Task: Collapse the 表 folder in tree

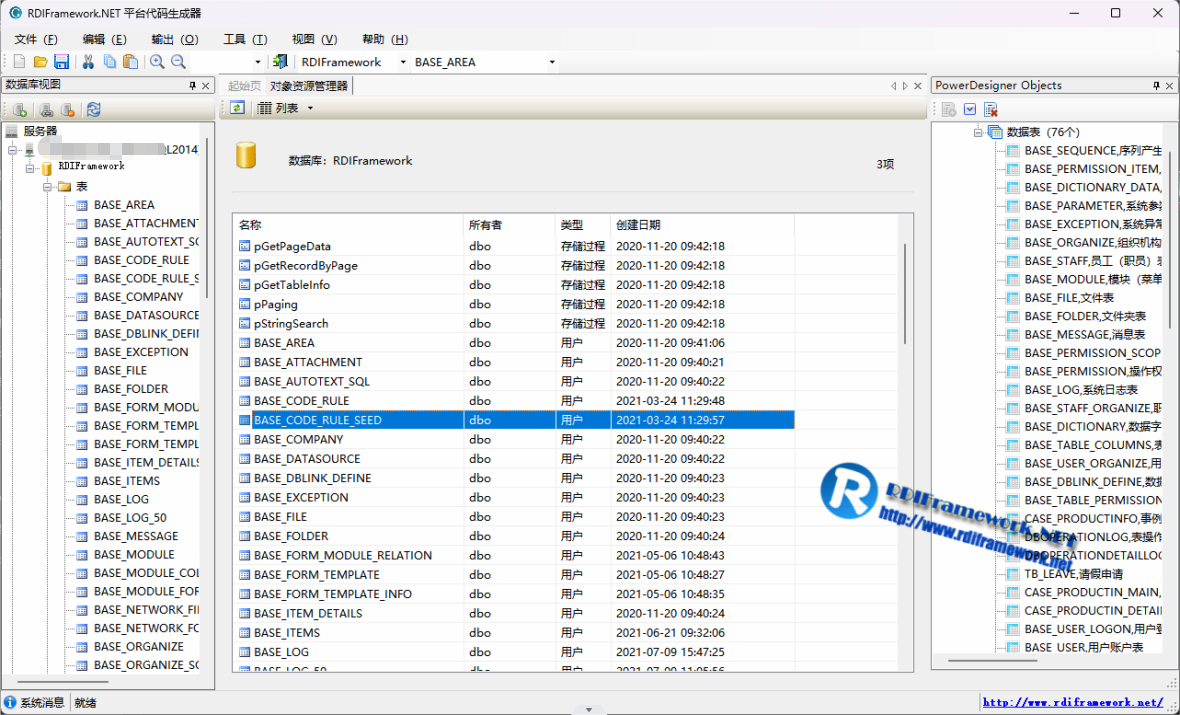Action: [x=47, y=187]
